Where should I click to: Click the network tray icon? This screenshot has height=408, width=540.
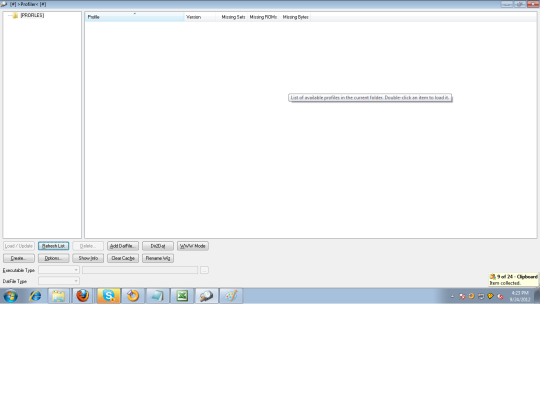481,296
